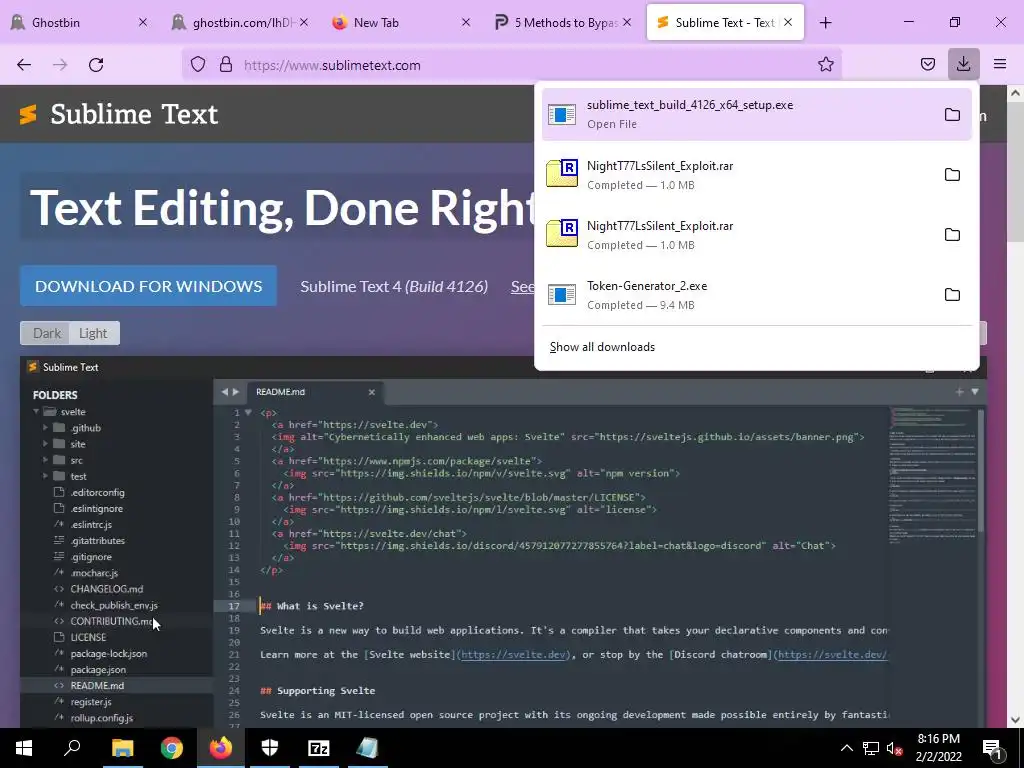Toggle the Firefox downloads panel button
This screenshot has height=768, width=1024.
[963, 65]
